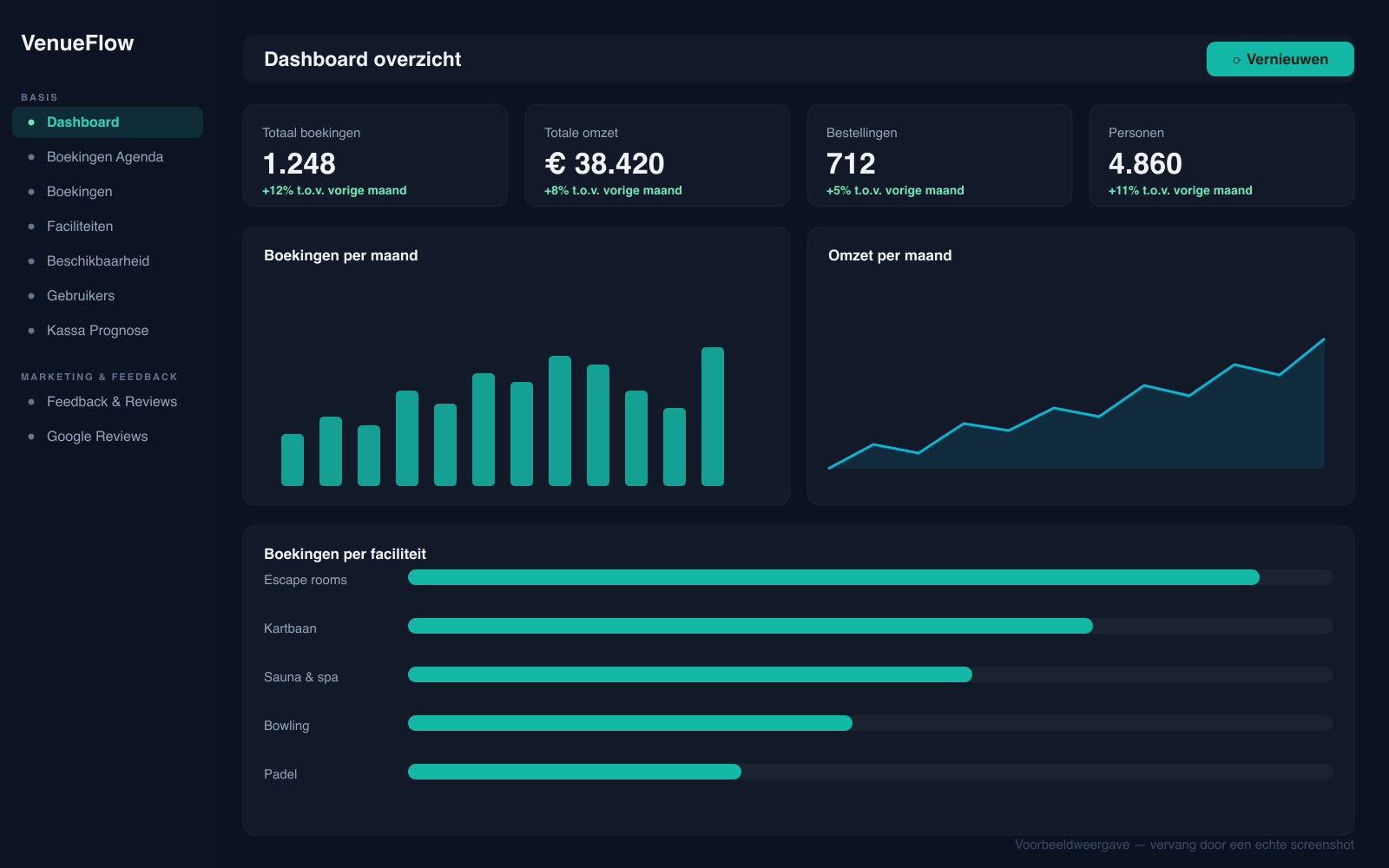Screen dimensions: 1389x868
Task: Select the Totaal boekingen value 1.248
Action: (x=299, y=163)
